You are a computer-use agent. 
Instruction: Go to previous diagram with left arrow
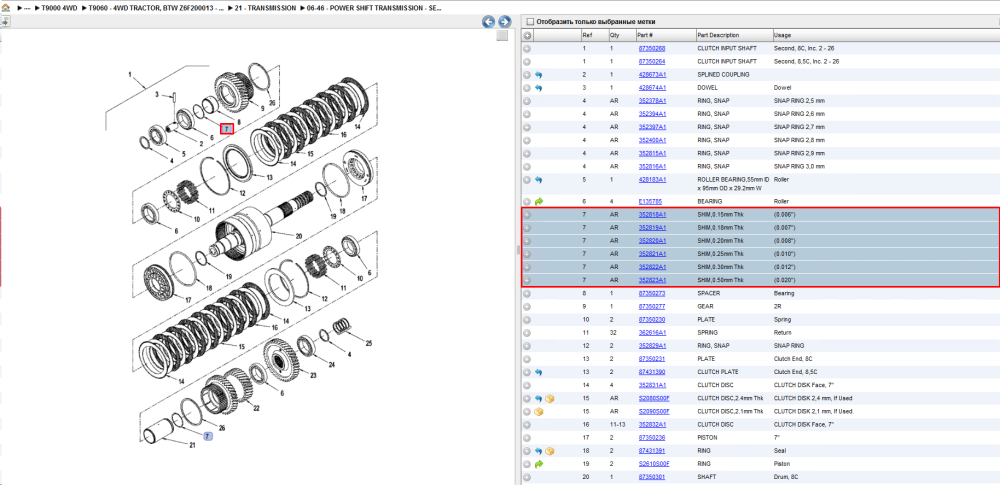(x=489, y=22)
